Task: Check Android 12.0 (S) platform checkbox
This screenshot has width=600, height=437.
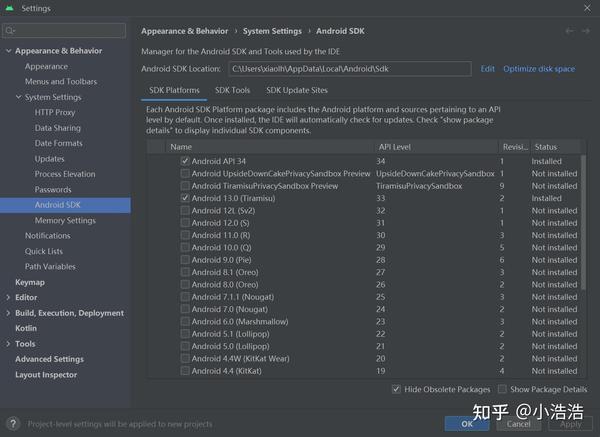Action: coord(185,223)
